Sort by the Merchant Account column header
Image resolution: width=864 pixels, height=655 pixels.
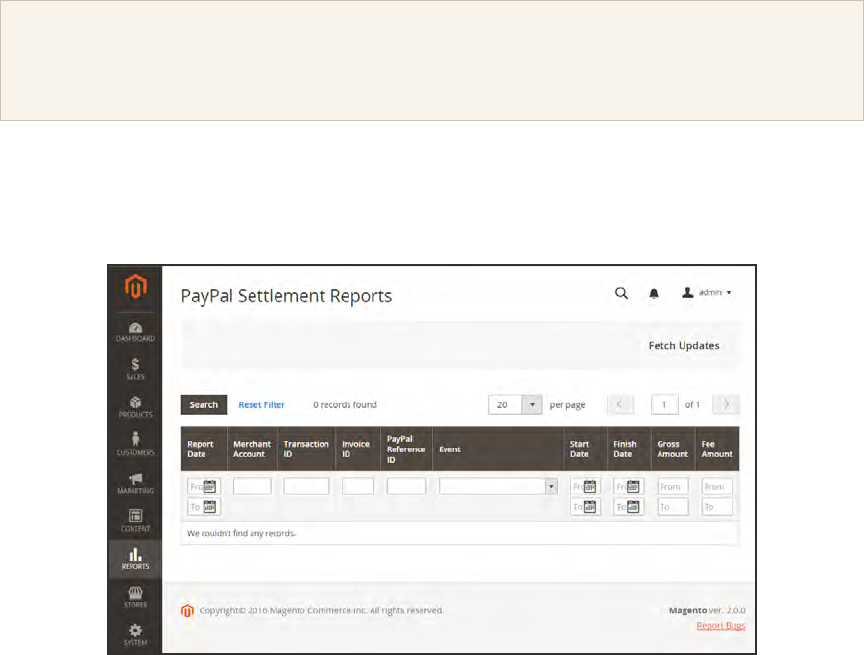tap(252, 449)
